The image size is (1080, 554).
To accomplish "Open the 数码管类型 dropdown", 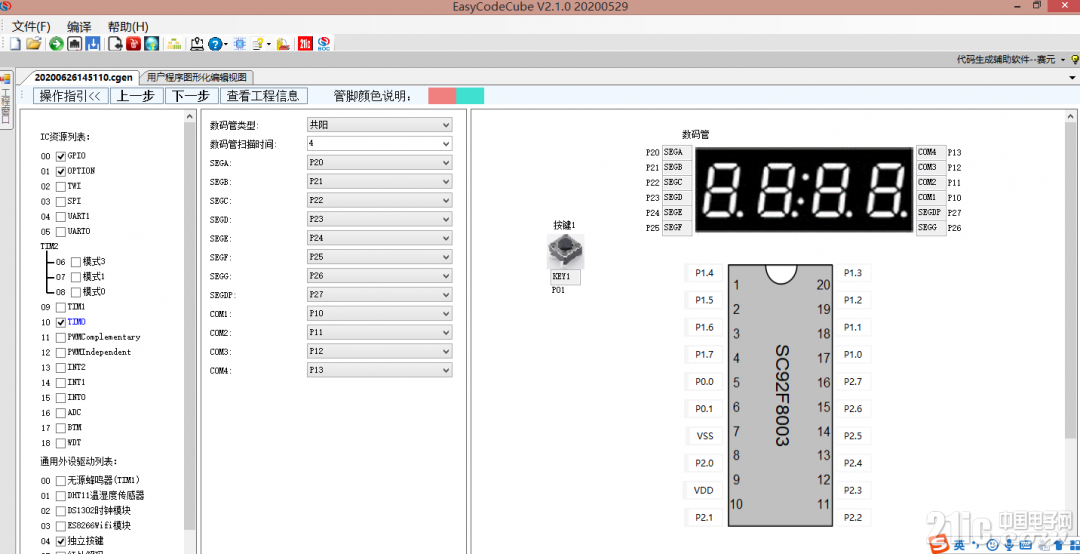I will coord(380,125).
